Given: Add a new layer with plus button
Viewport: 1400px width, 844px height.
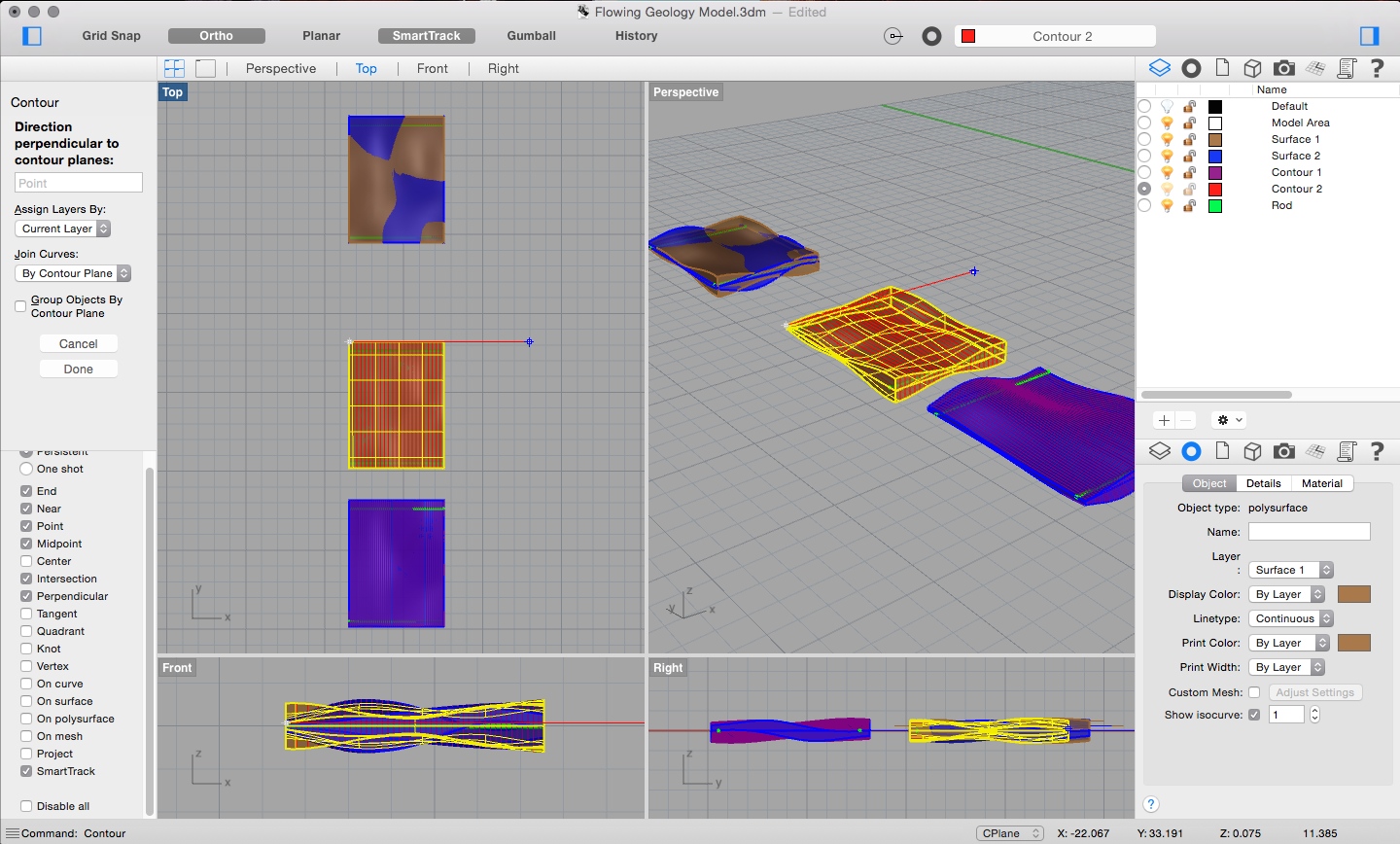Looking at the screenshot, I should (x=1164, y=420).
